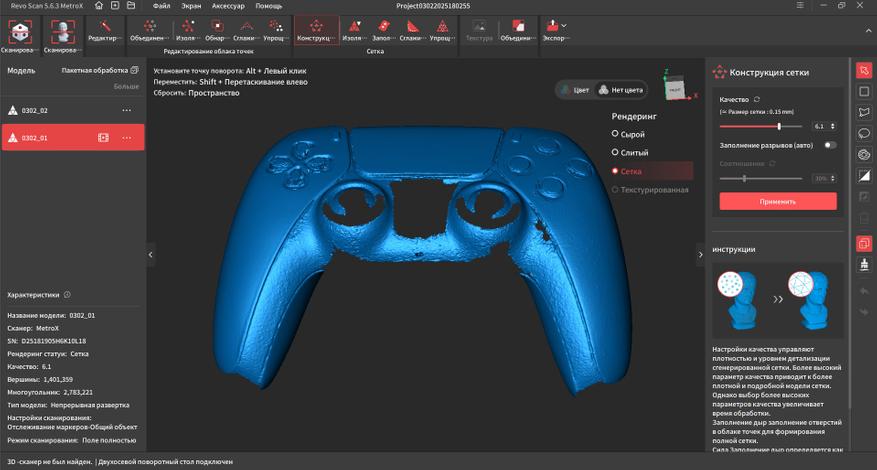The height and width of the screenshot is (470, 877).
Task: Open the Аксессуар menu
Action: pyautogui.click(x=228, y=6)
